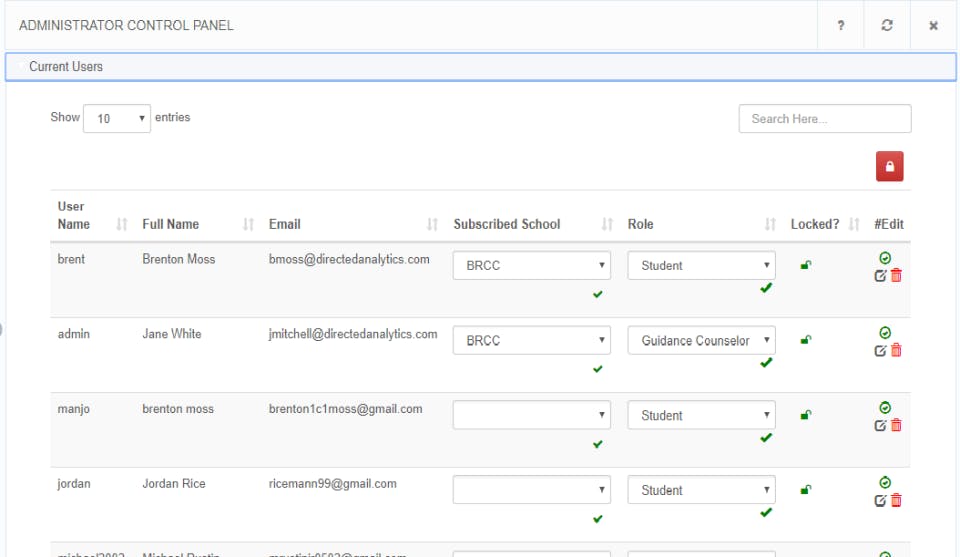Click the edit icon in brent's row
Viewport: 960px width, 557px height.
880,276
